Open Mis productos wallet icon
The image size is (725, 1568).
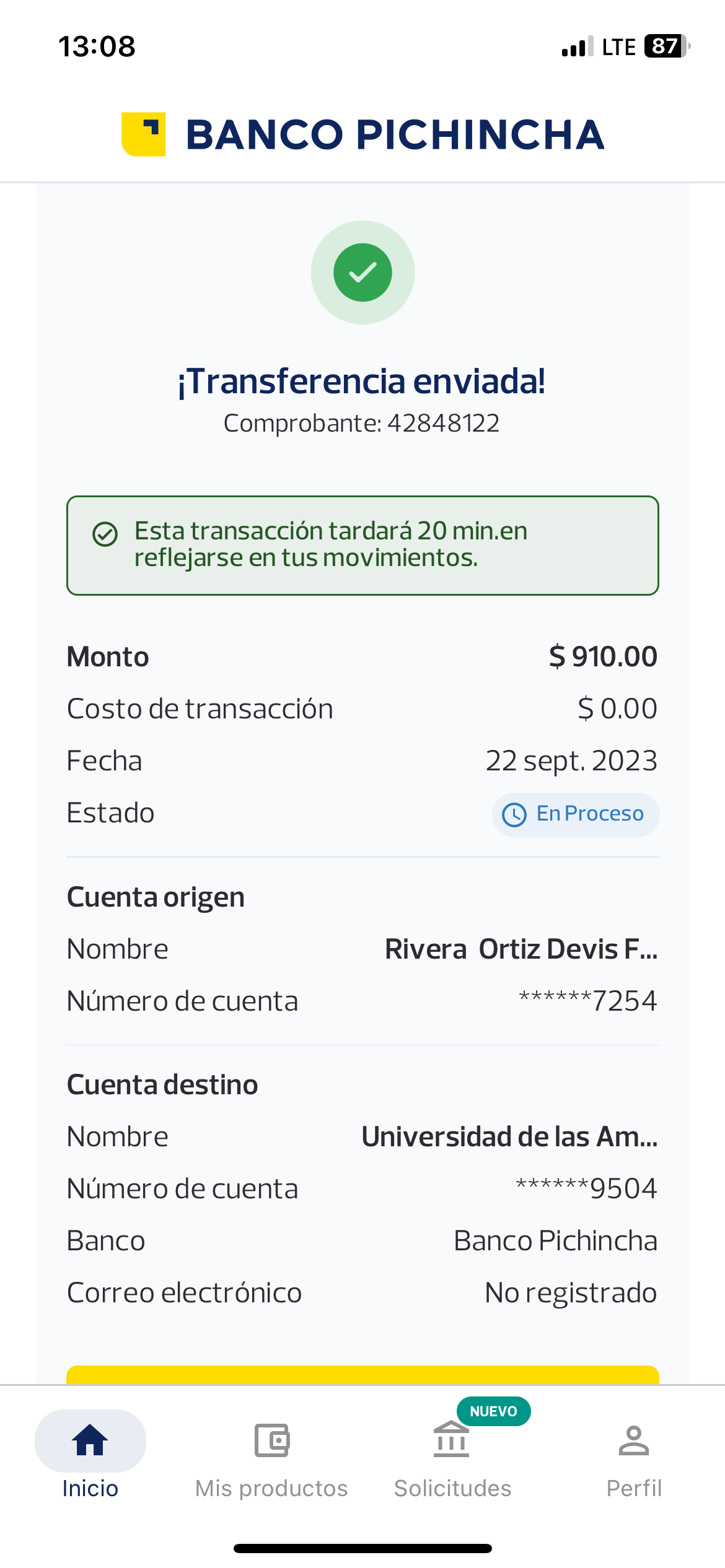tap(271, 1440)
